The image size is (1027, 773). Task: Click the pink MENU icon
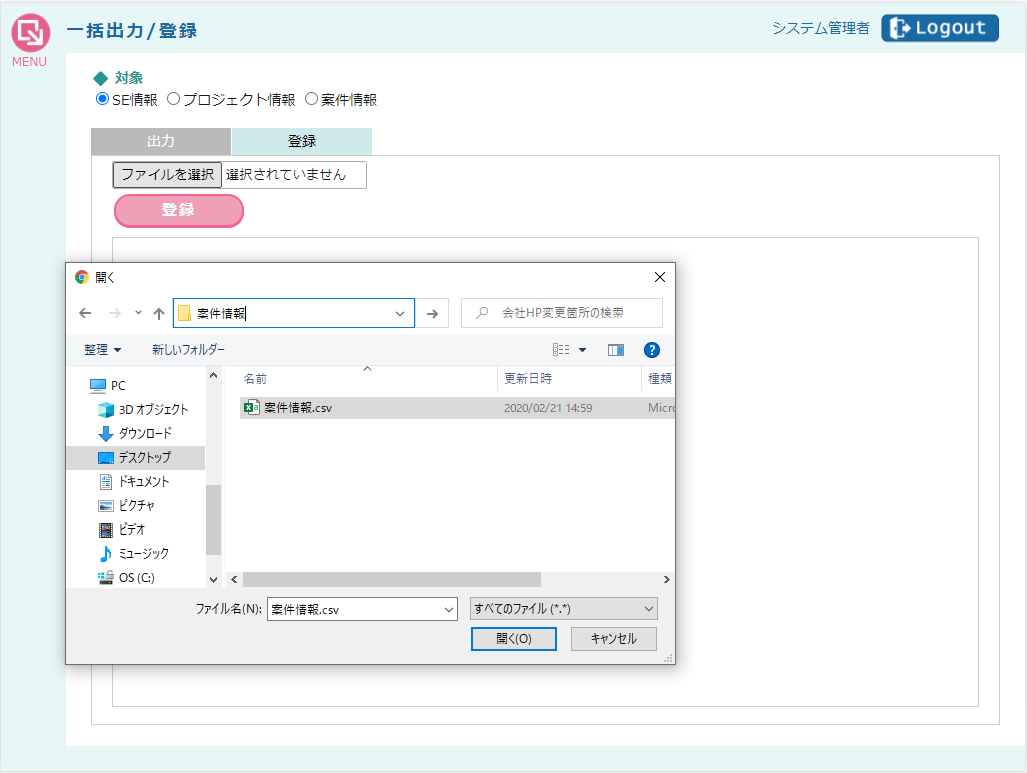click(x=30, y=34)
